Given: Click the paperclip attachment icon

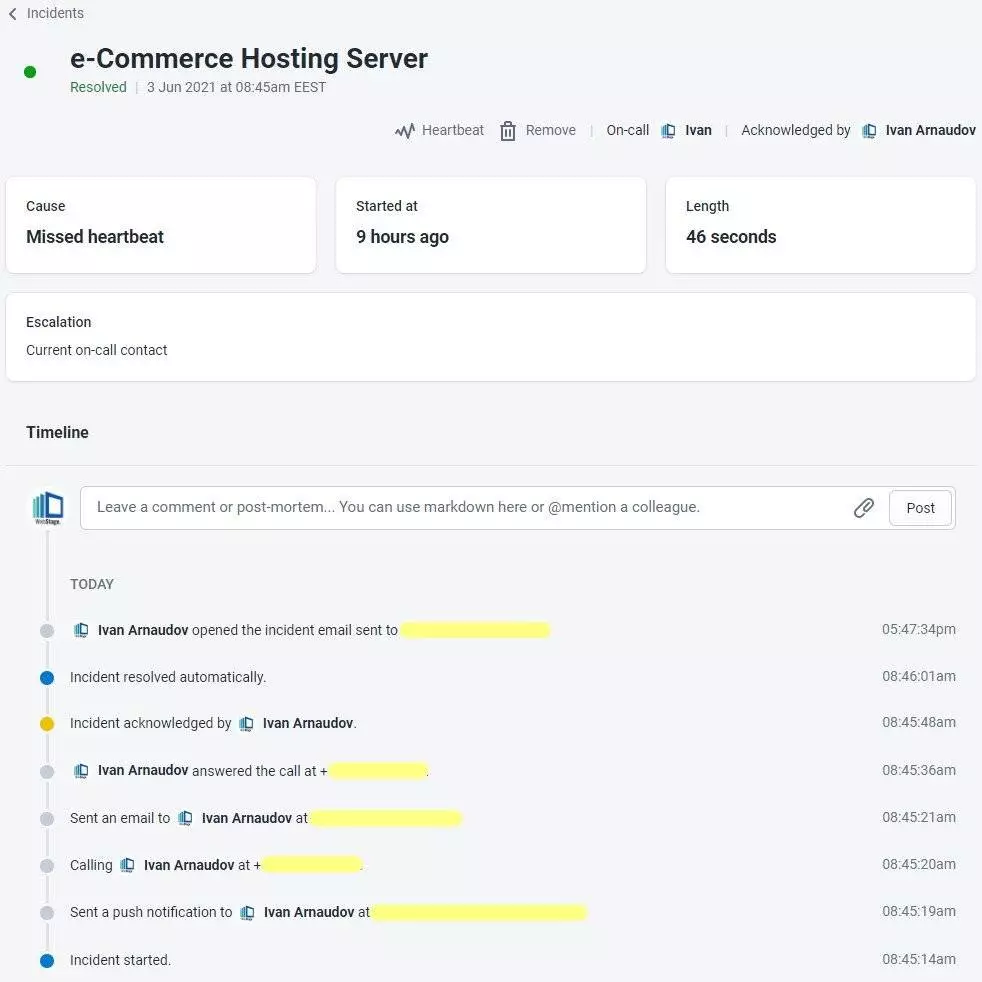Looking at the screenshot, I should (x=864, y=508).
